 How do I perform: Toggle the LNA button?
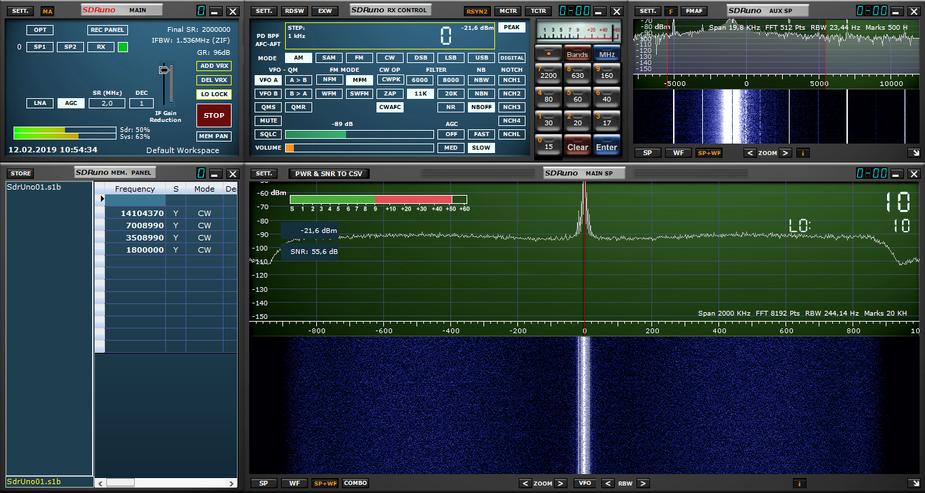pyautogui.click(x=40, y=103)
